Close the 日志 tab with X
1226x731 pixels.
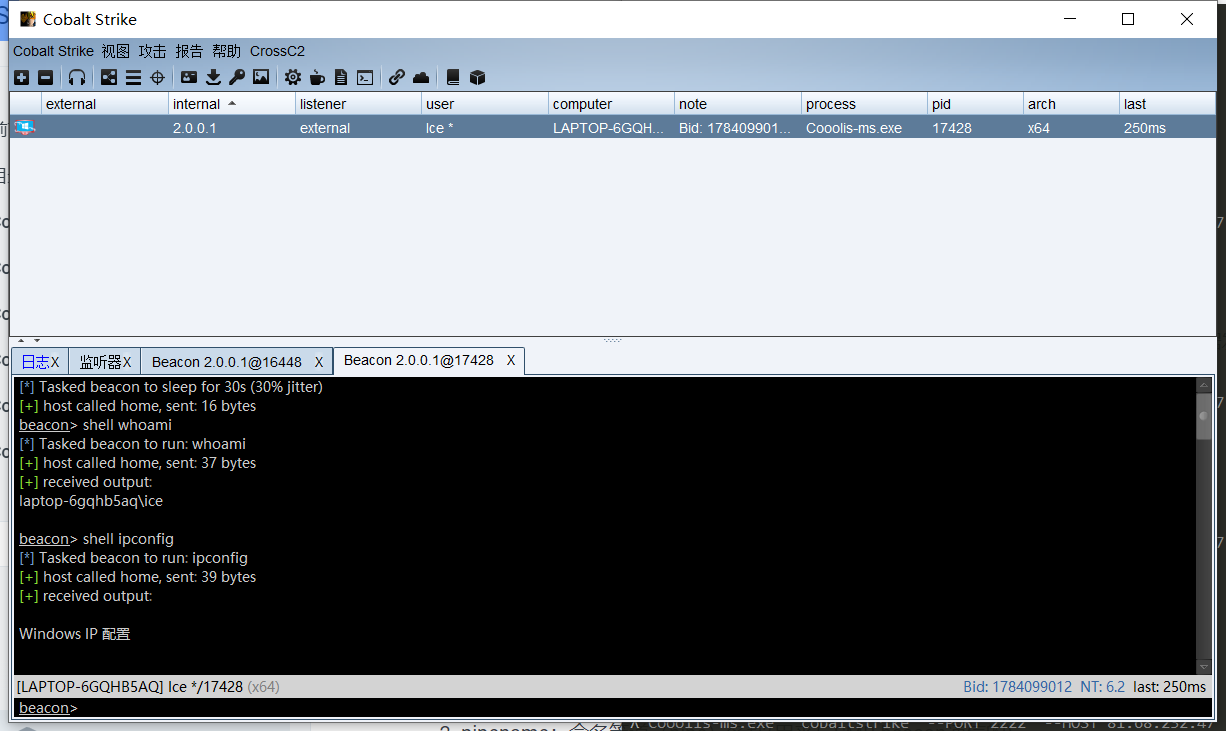point(55,362)
